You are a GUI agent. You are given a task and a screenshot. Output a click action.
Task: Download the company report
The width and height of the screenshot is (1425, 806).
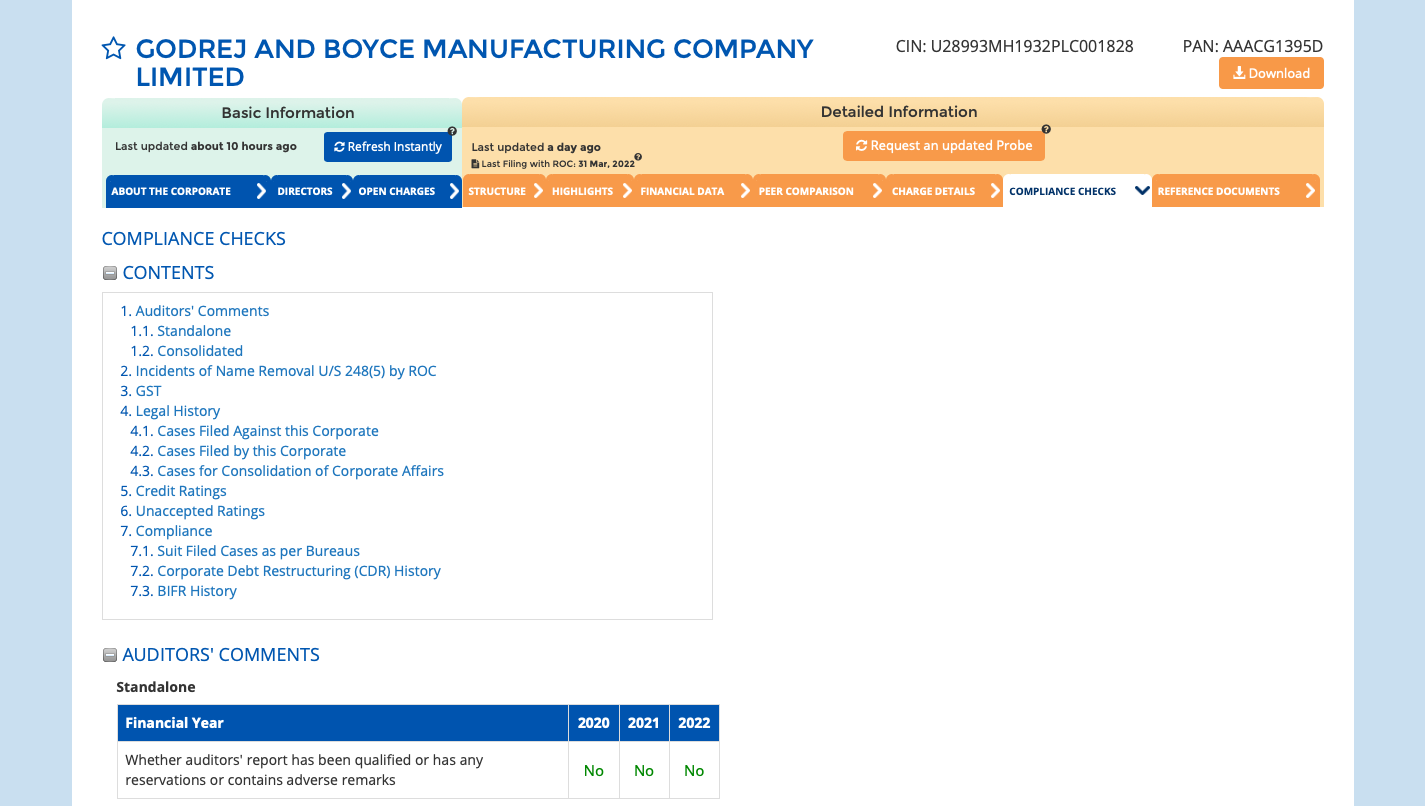pyautogui.click(x=1271, y=73)
